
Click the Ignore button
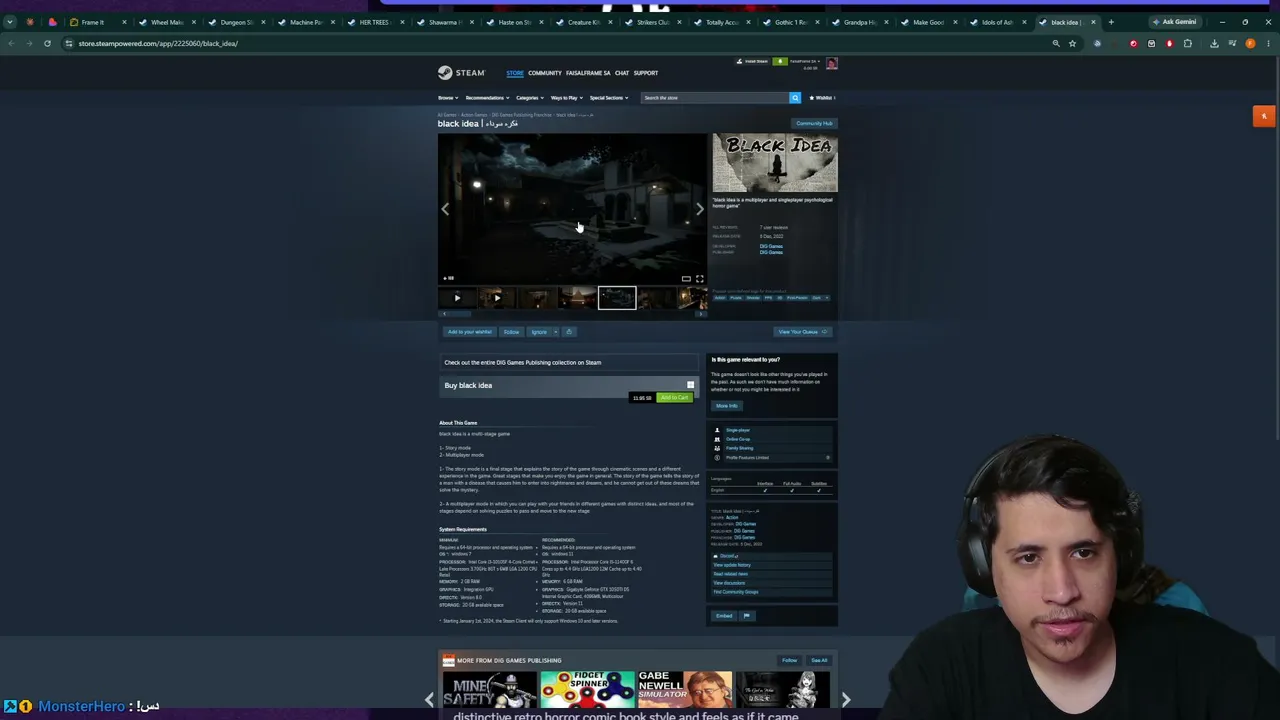tap(539, 332)
